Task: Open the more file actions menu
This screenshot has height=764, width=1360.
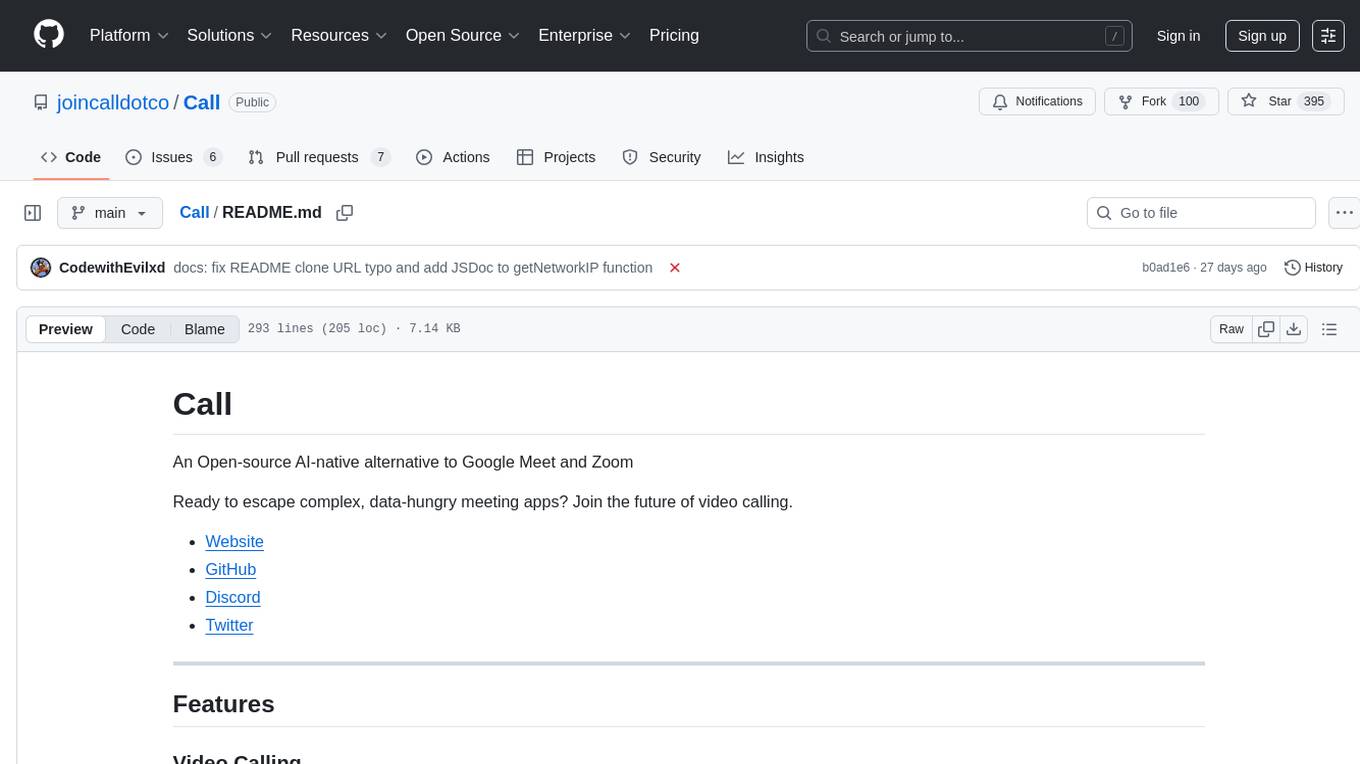Action: click(x=1345, y=213)
